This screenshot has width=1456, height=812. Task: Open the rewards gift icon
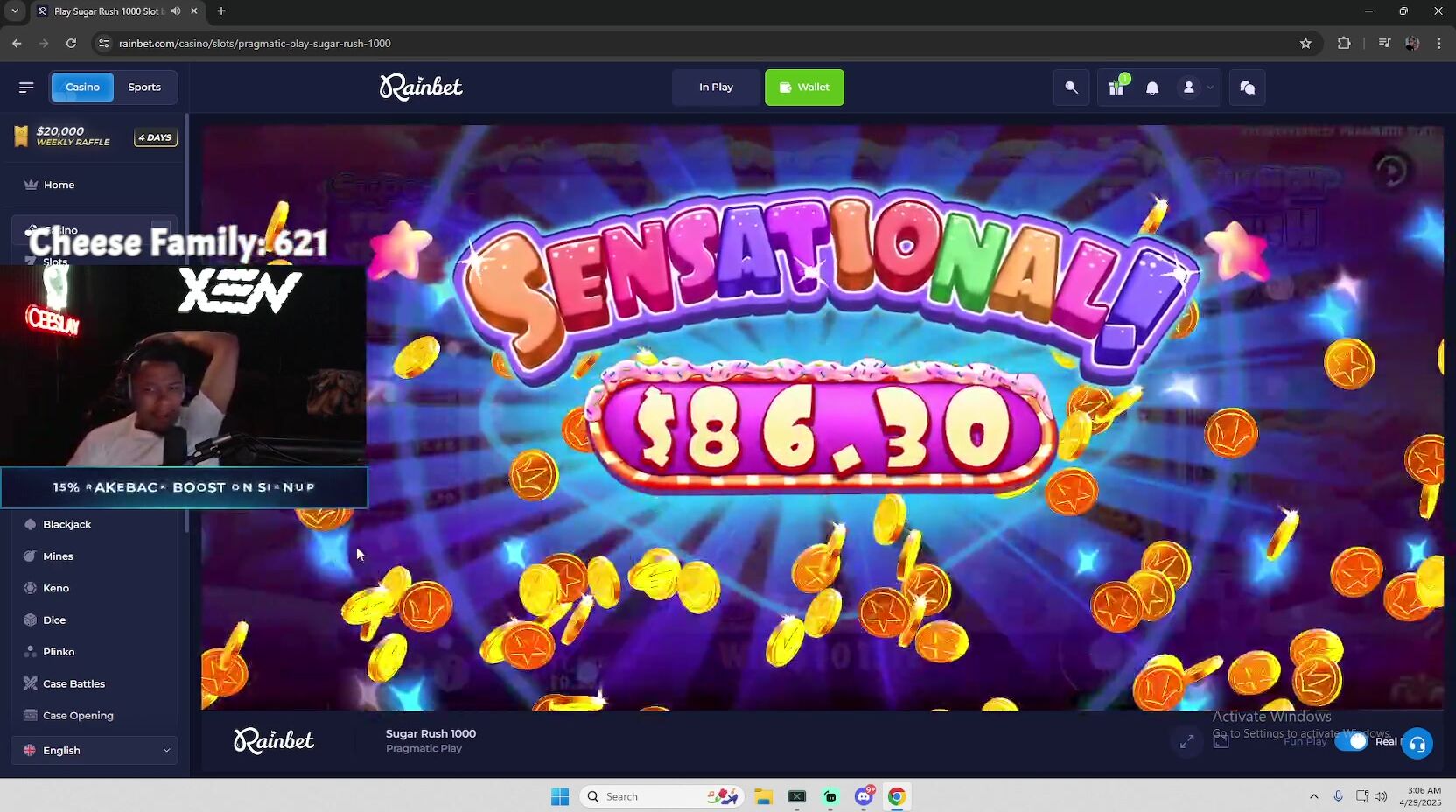tap(1116, 87)
